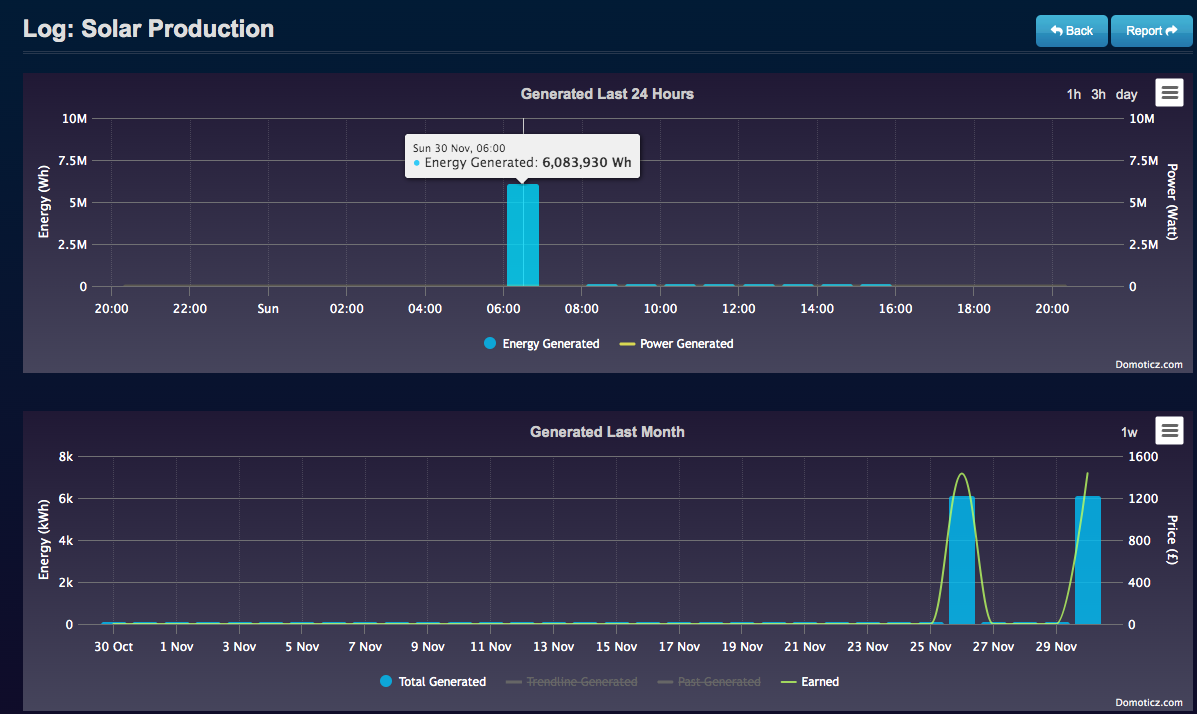Image resolution: width=1197 pixels, height=714 pixels.
Task: Click the back arrow icon in the Back button
Action: tap(1055, 31)
